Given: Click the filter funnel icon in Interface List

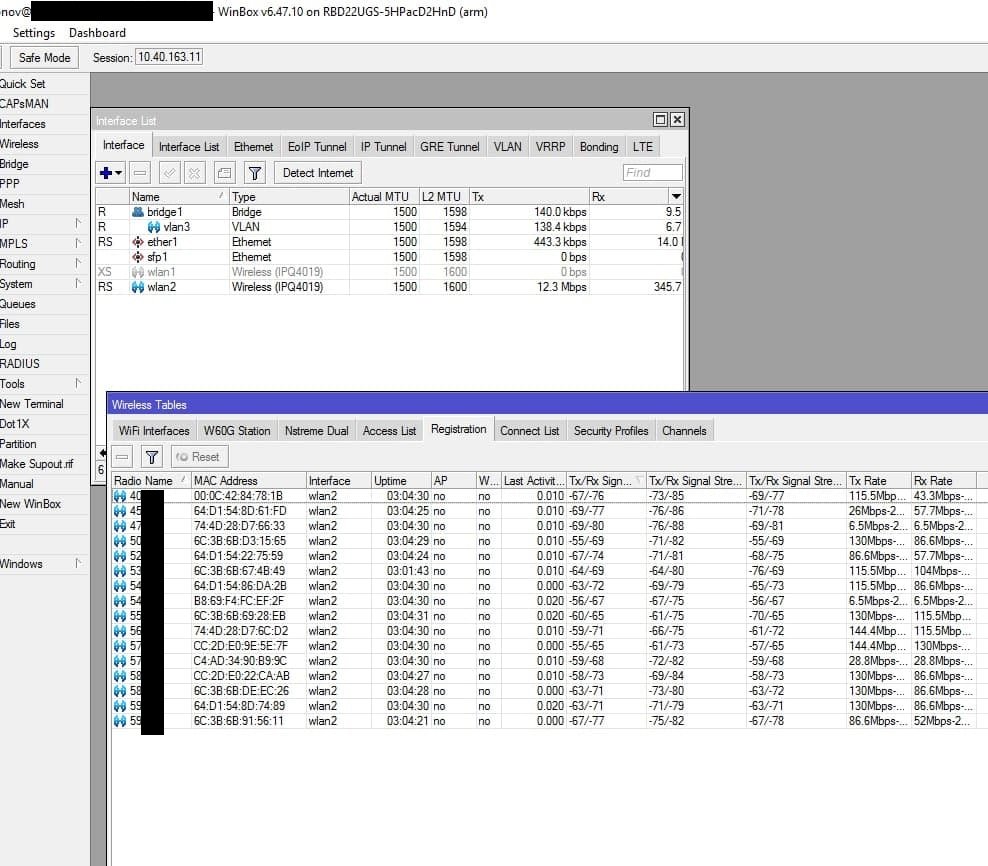Looking at the screenshot, I should click(255, 173).
